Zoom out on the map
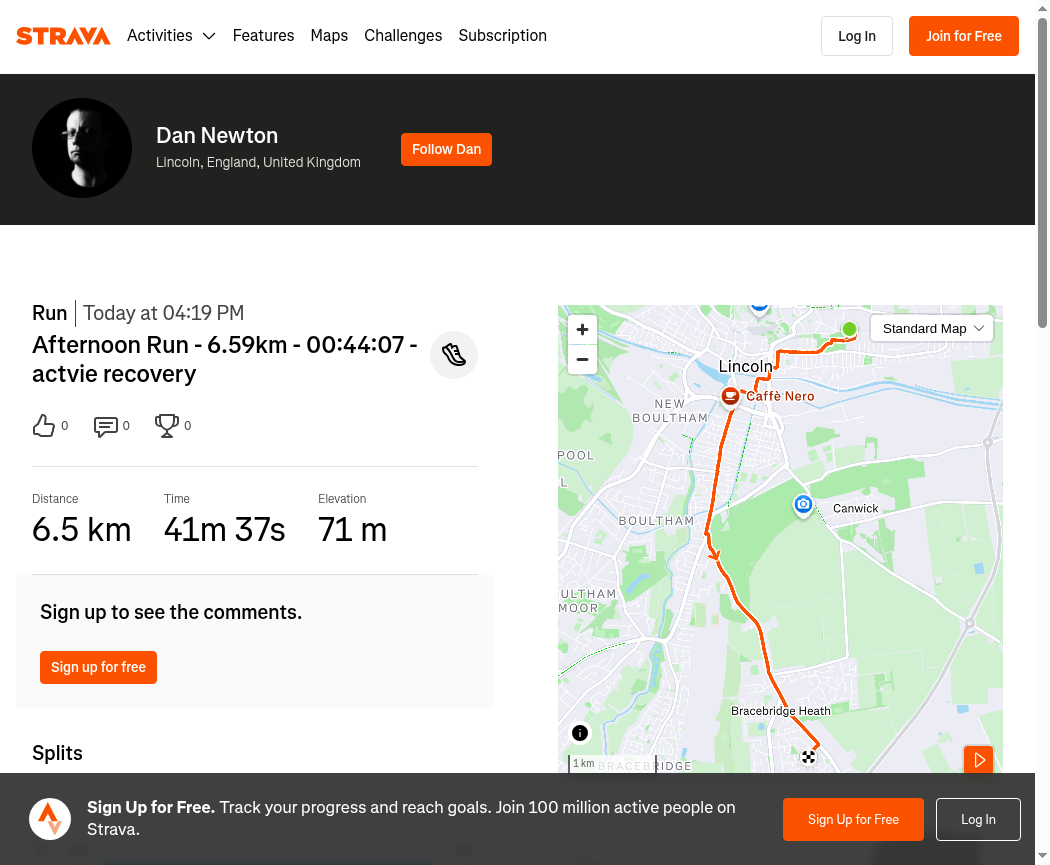The width and height of the screenshot is (1050, 865). click(582, 359)
